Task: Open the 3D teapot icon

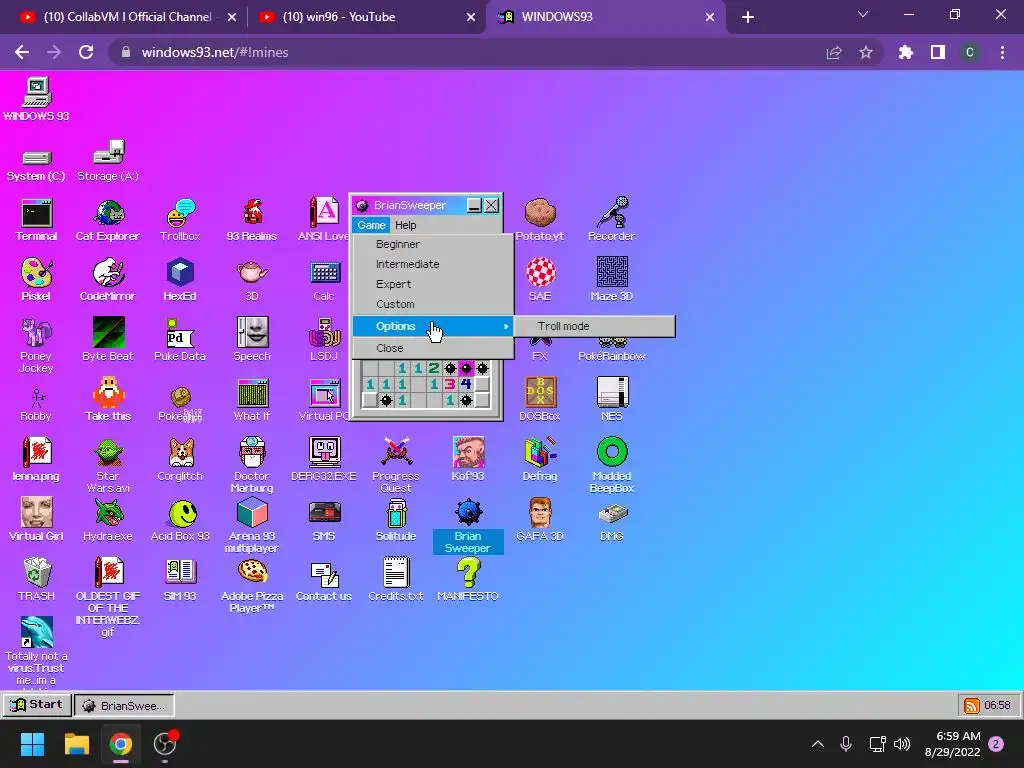Action: 252,280
